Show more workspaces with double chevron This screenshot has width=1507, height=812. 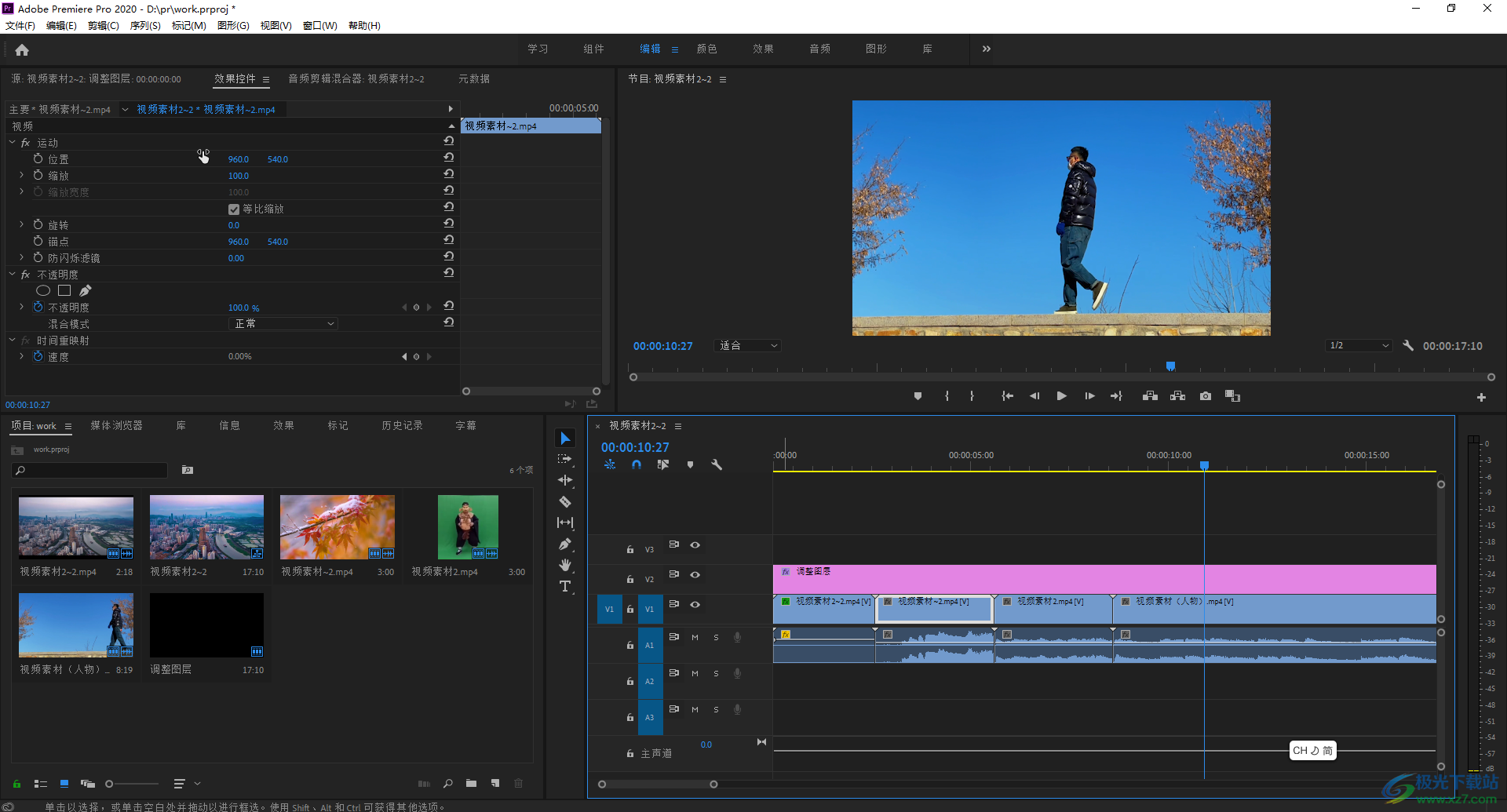(x=987, y=49)
